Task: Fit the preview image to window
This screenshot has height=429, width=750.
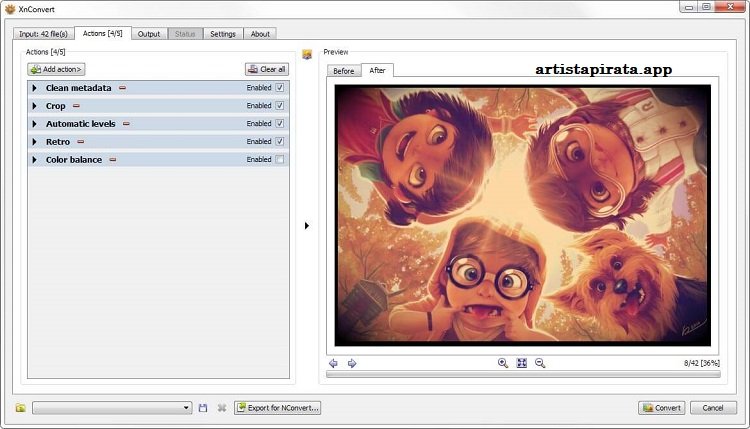Action: point(521,363)
